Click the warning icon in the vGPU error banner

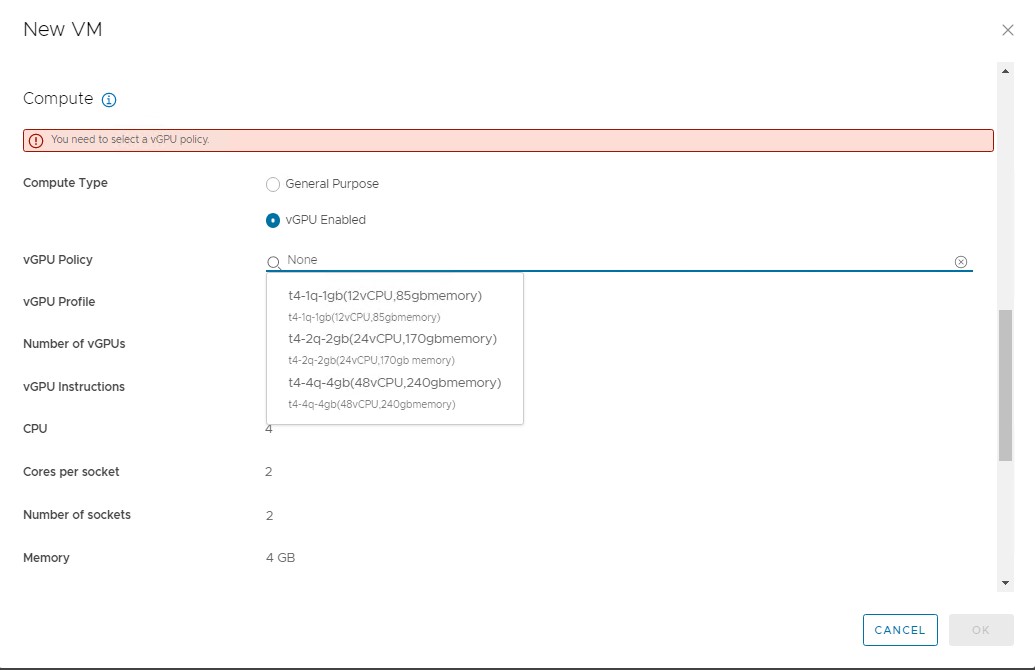(35, 140)
